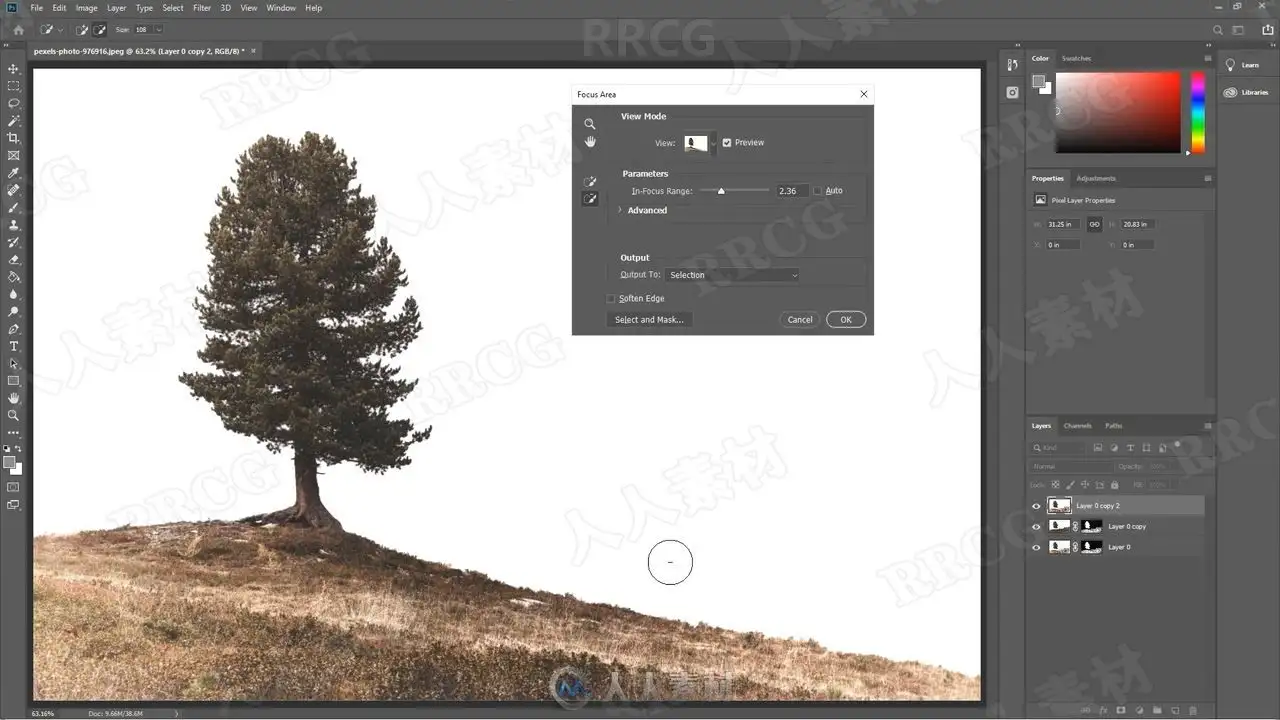Click the OK button
Screen dimensions: 1280x720
pos(846,320)
